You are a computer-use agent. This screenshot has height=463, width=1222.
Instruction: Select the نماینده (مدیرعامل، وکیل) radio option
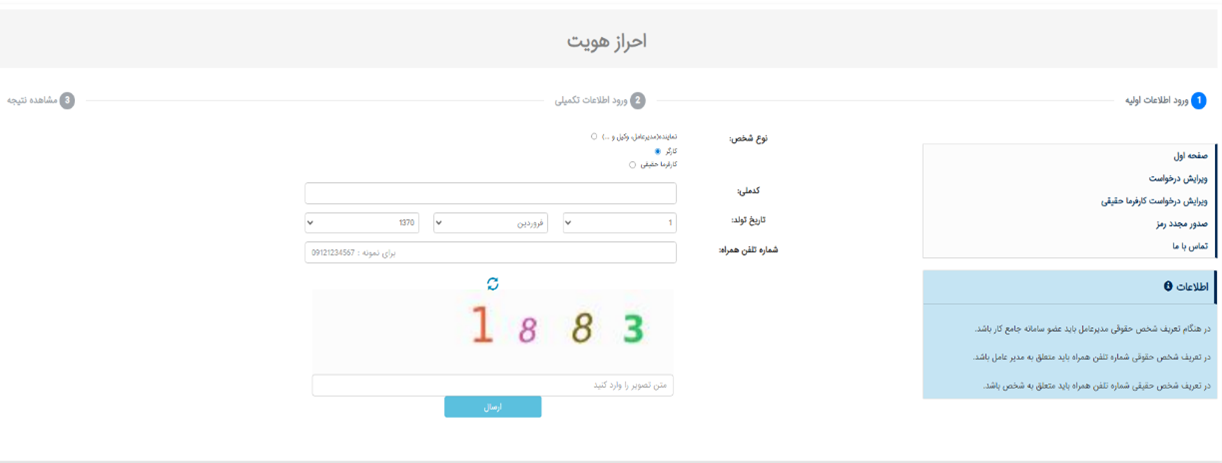coord(594,136)
